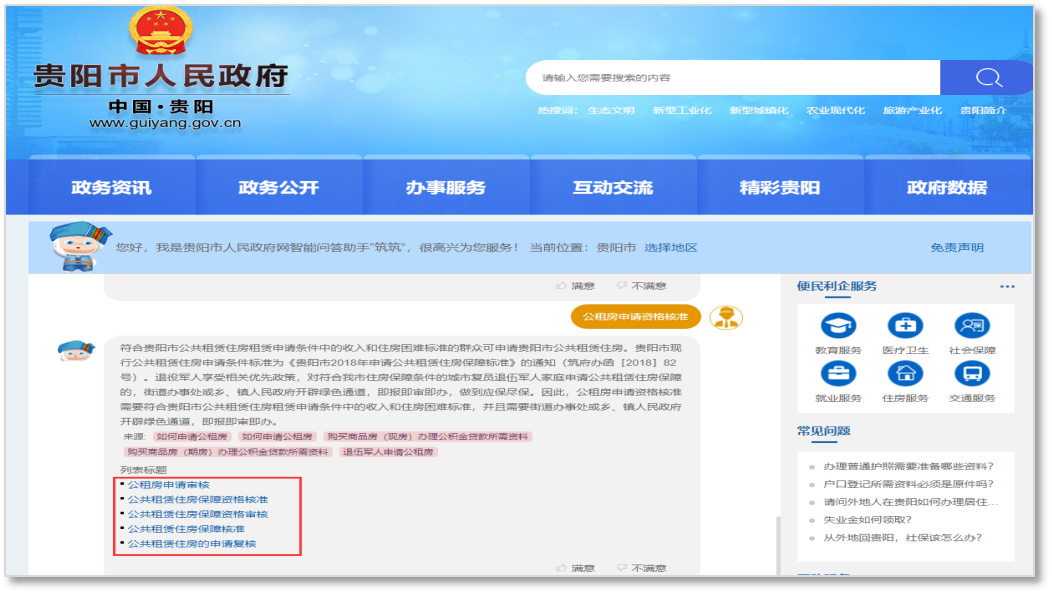The image size is (1052, 594).
Task: Open list item 公共租赁住房的申请复核
Action: [192, 544]
